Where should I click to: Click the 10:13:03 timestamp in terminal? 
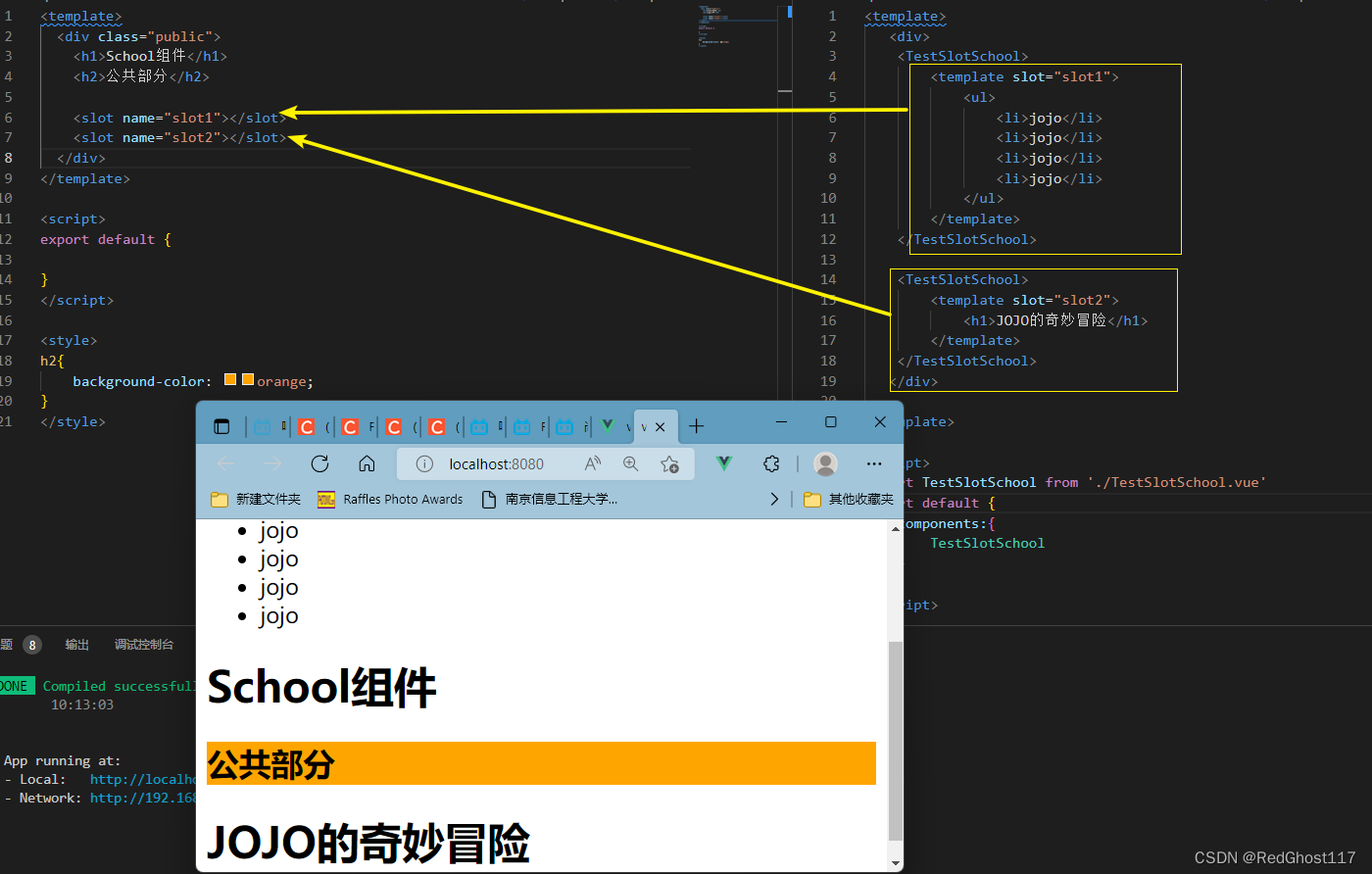(x=82, y=704)
